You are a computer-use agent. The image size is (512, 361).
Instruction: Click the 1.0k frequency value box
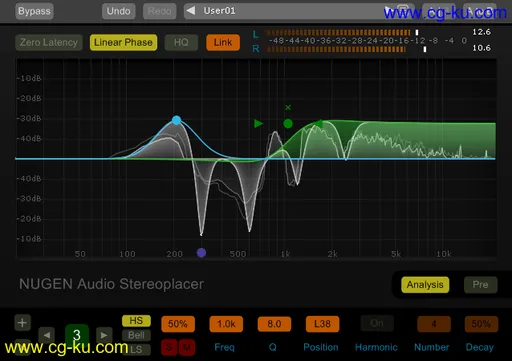coord(226,324)
